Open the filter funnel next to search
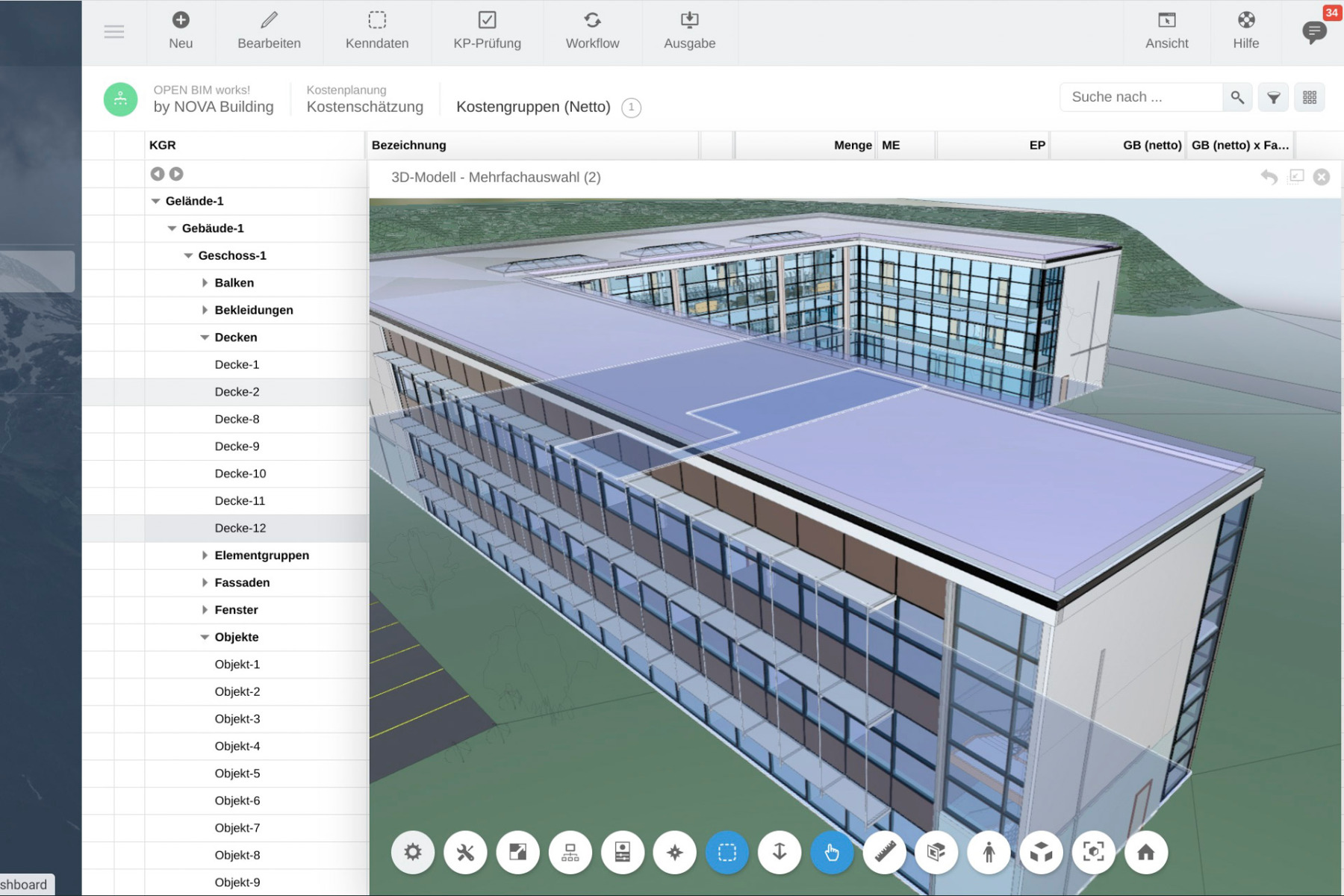The width and height of the screenshot is (1344, 896). (1274, 98)
